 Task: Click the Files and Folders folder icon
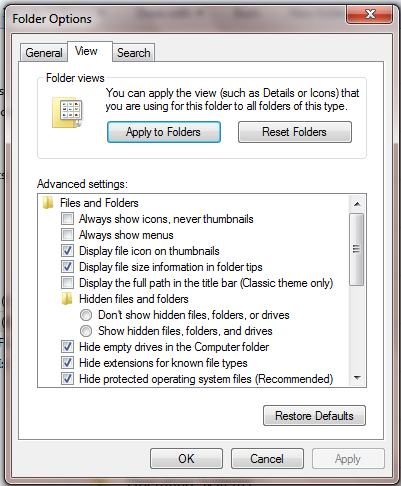[48, 203]
